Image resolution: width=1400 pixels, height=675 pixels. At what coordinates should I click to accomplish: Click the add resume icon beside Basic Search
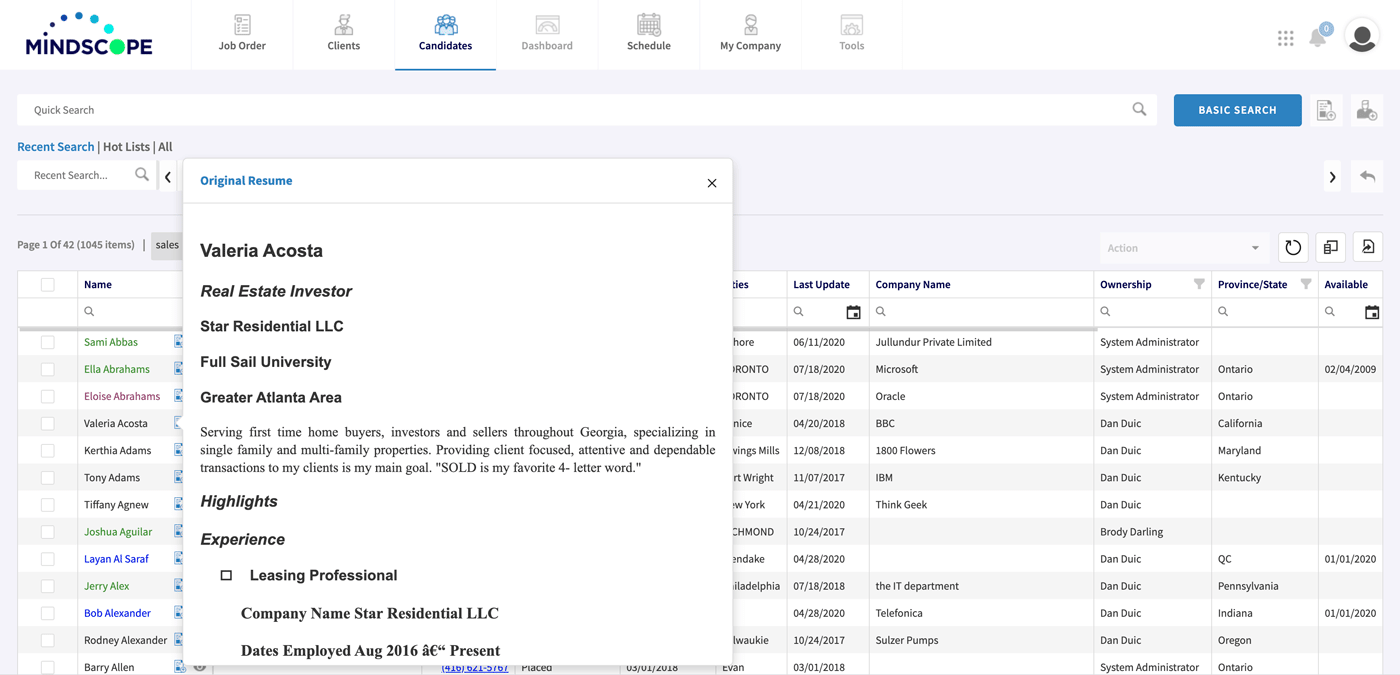pos(1327,110)
